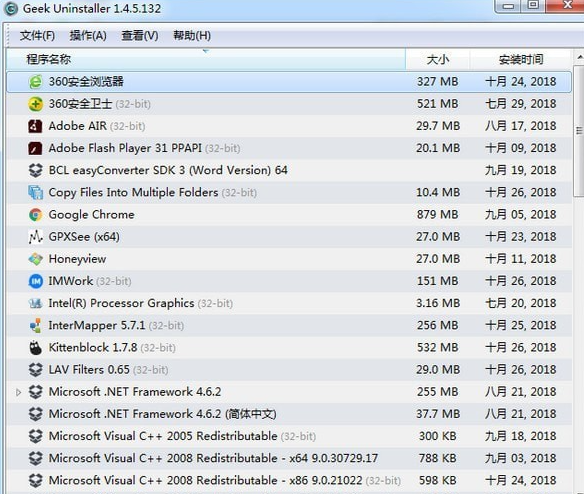584x494 pixels.
Task: Click the Kittenblock cat icon
Action: click(x=36, y=348)
